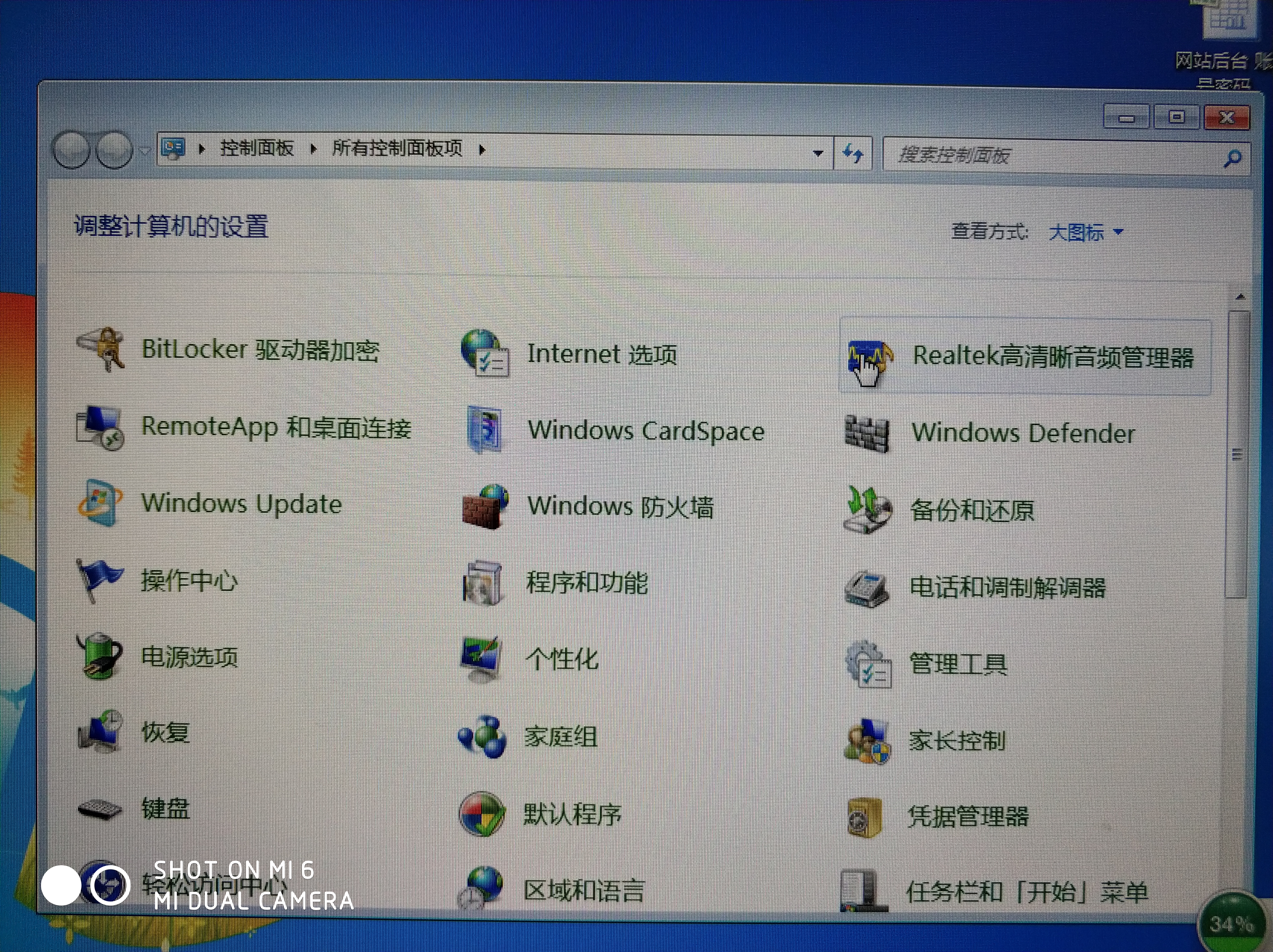Image resolution: width=1273 pixels, height=952 pixels.
Task: Open the Windows Update icon
Action: pyautogui.click(x=100, y=503)
